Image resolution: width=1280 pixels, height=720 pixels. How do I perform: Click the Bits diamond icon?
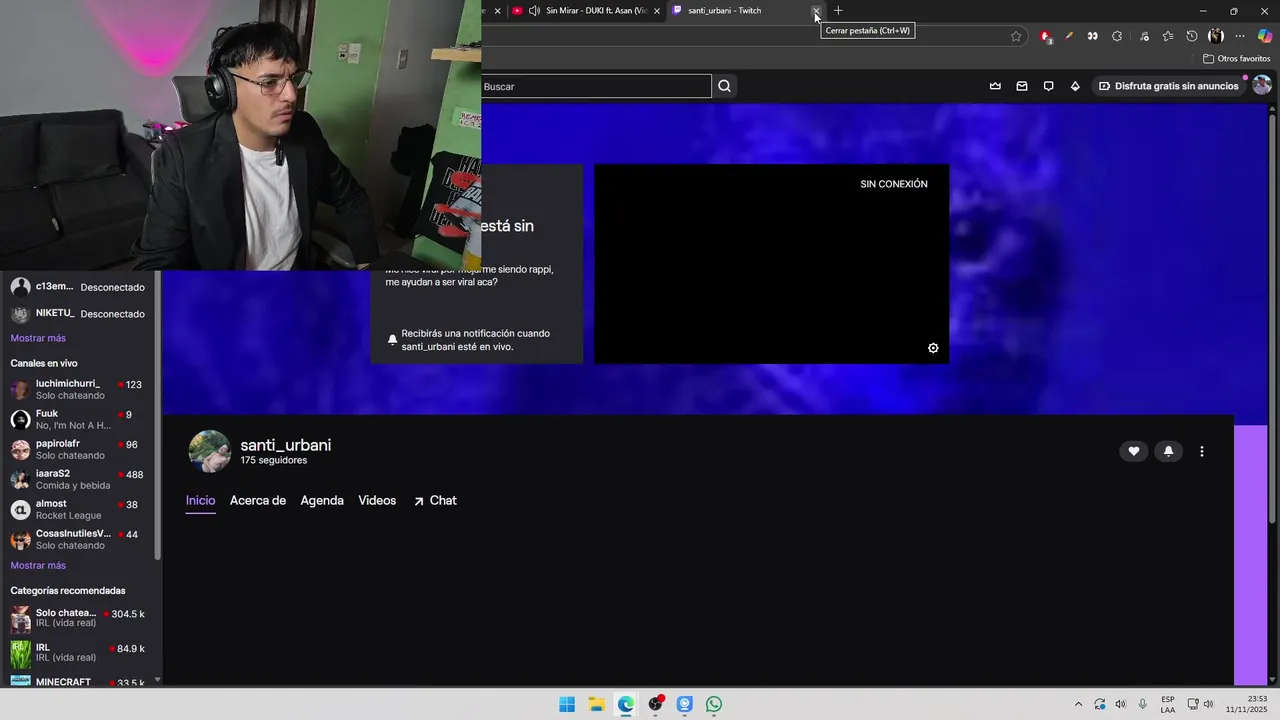1075,86
